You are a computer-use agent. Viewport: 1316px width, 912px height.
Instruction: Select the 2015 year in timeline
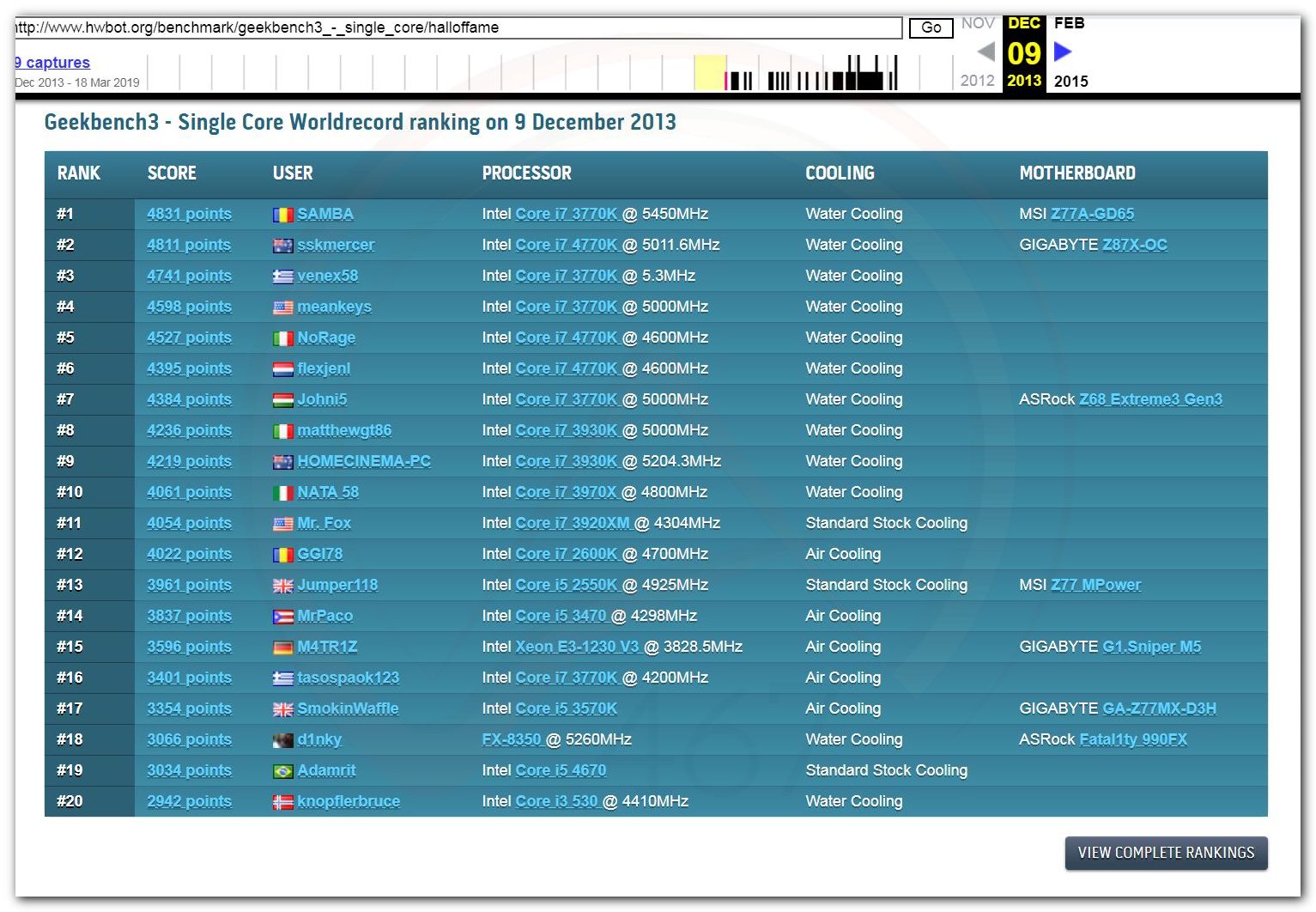(1070, 82)
